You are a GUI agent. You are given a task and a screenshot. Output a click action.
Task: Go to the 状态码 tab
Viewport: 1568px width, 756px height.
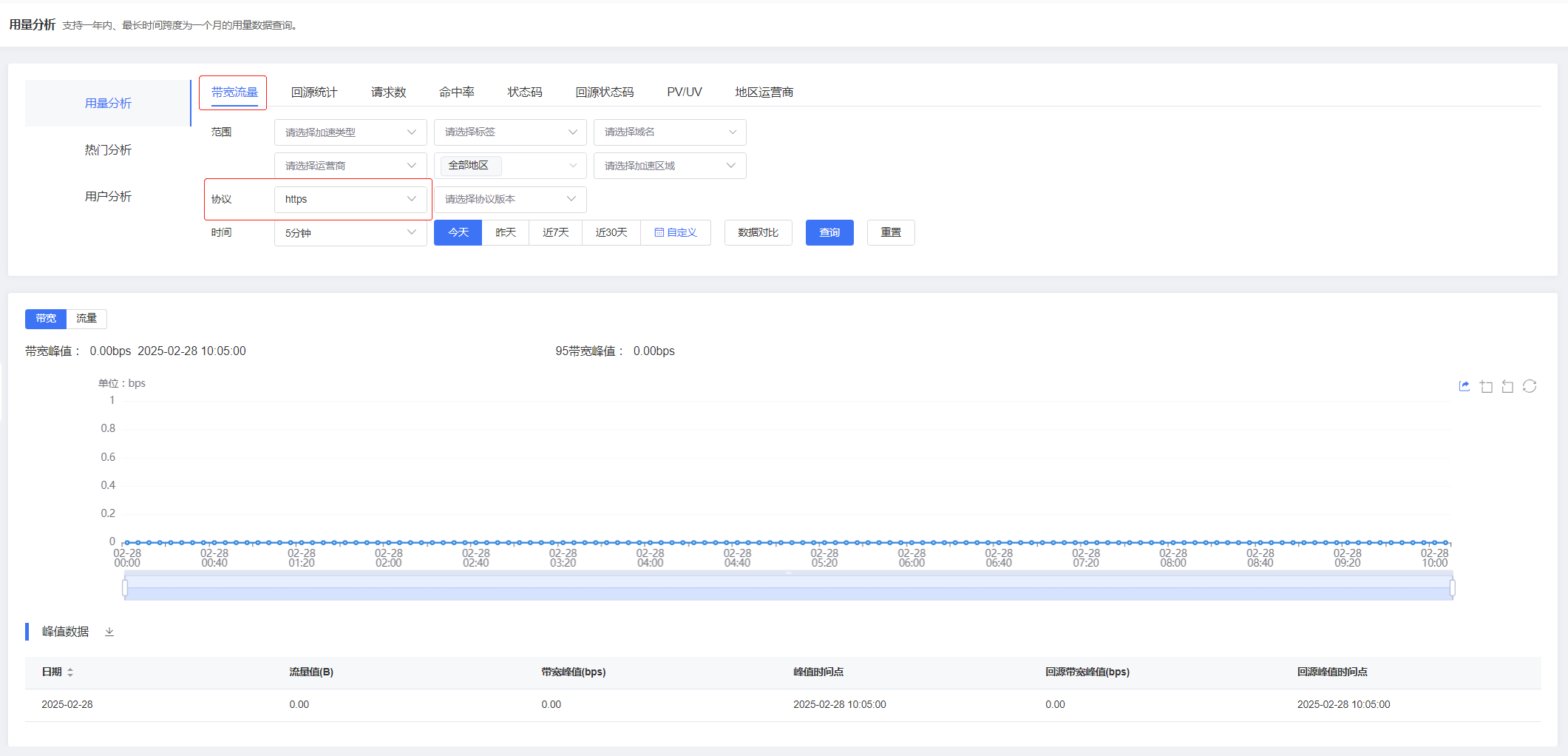[x=525, y=92]
